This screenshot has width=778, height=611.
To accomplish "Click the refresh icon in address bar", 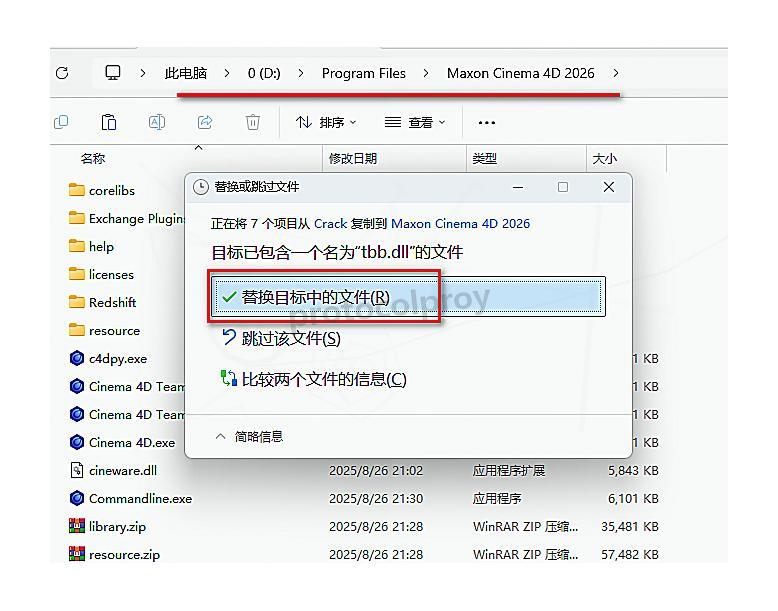I will [62, 73].
